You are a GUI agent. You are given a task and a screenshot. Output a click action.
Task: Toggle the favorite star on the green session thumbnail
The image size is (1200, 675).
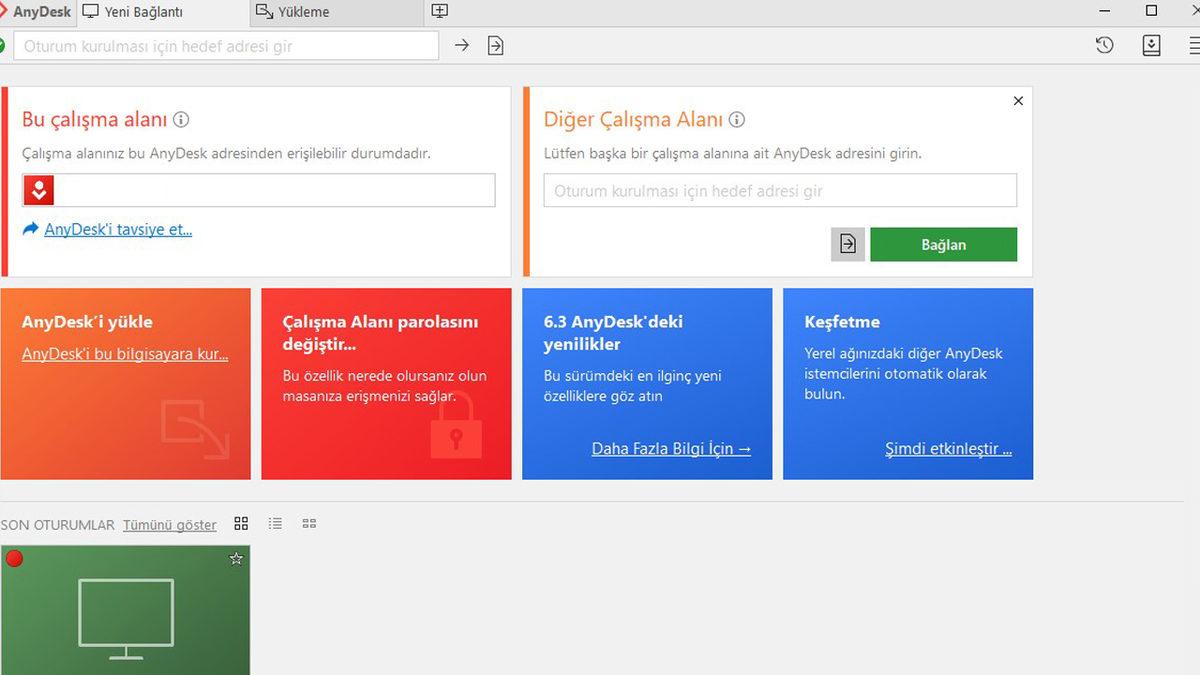[x=236, y=560]
